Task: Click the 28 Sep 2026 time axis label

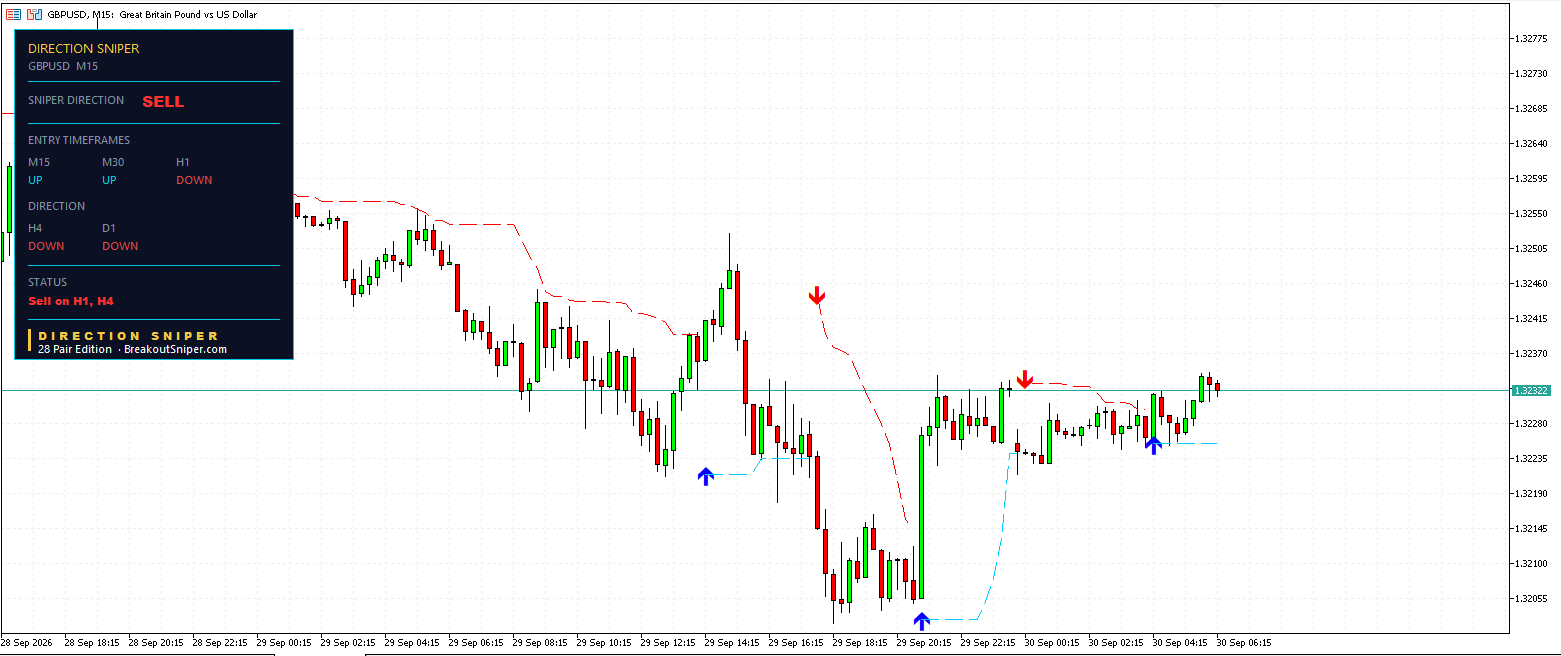Action: (x=27, y=642)
